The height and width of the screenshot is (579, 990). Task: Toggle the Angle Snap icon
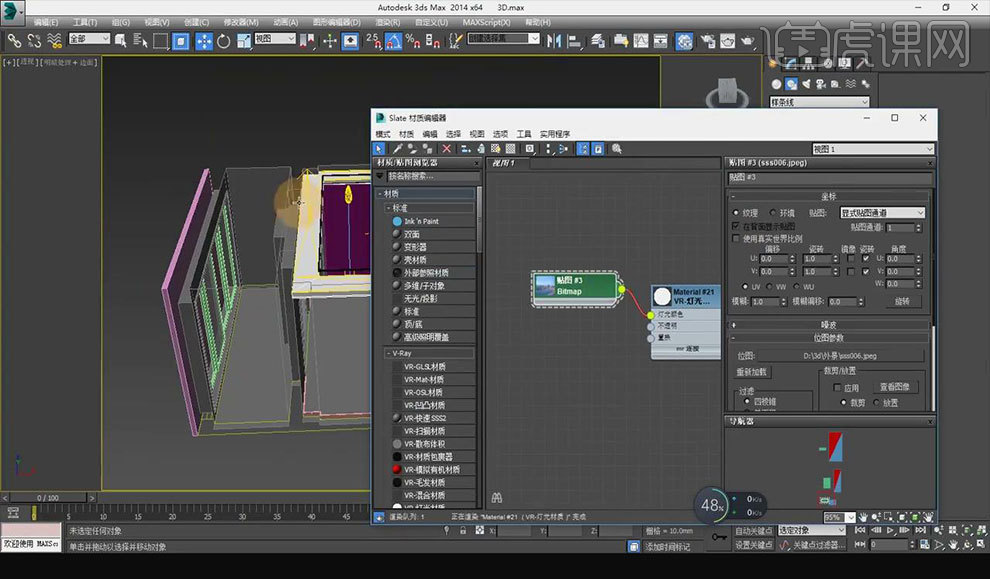pos(393,42)
